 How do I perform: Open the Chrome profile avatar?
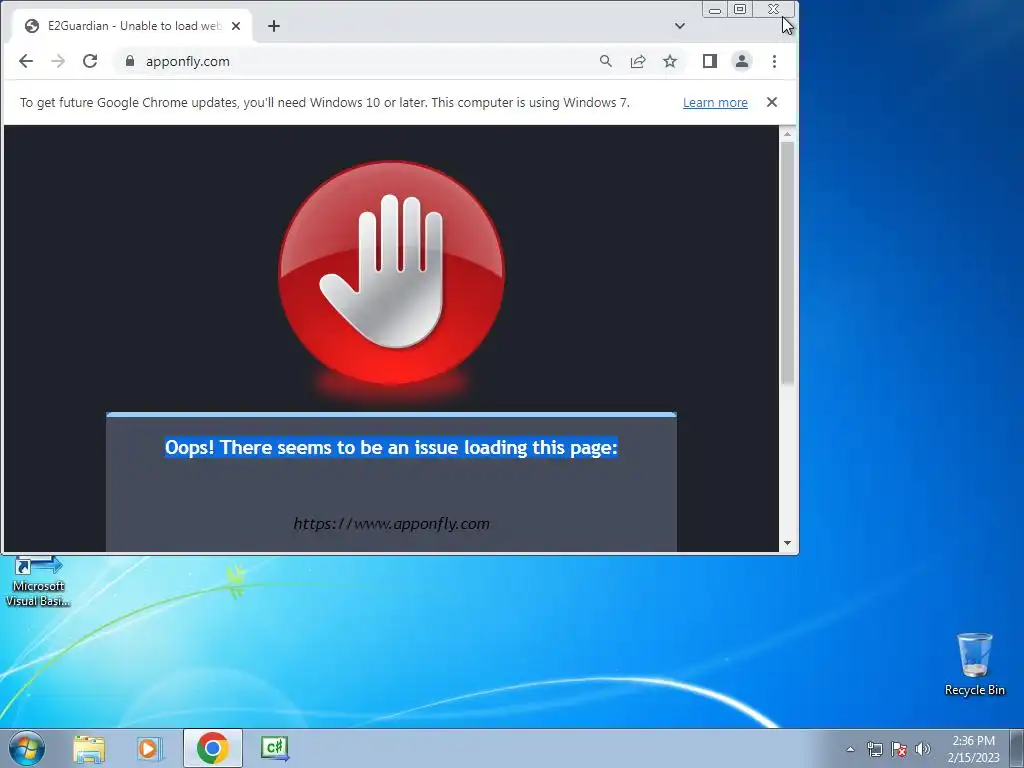742,61
